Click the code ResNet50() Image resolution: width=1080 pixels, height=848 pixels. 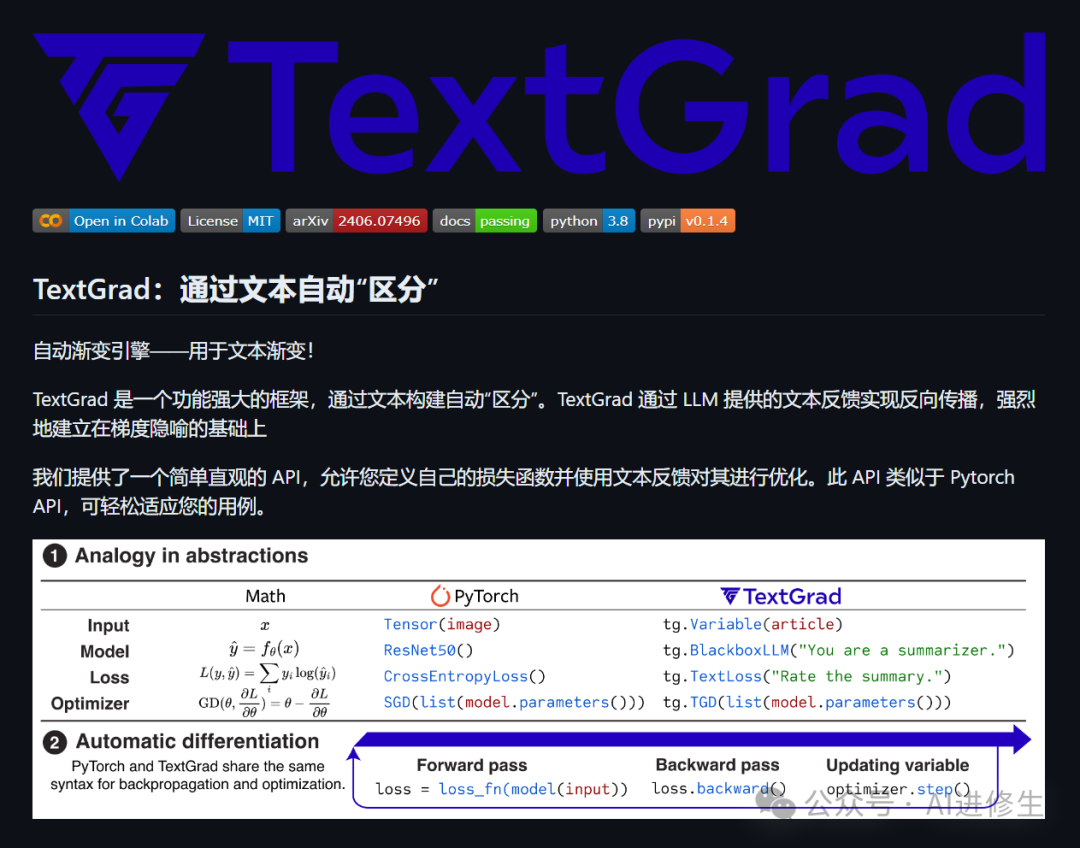tap(428, 650)
